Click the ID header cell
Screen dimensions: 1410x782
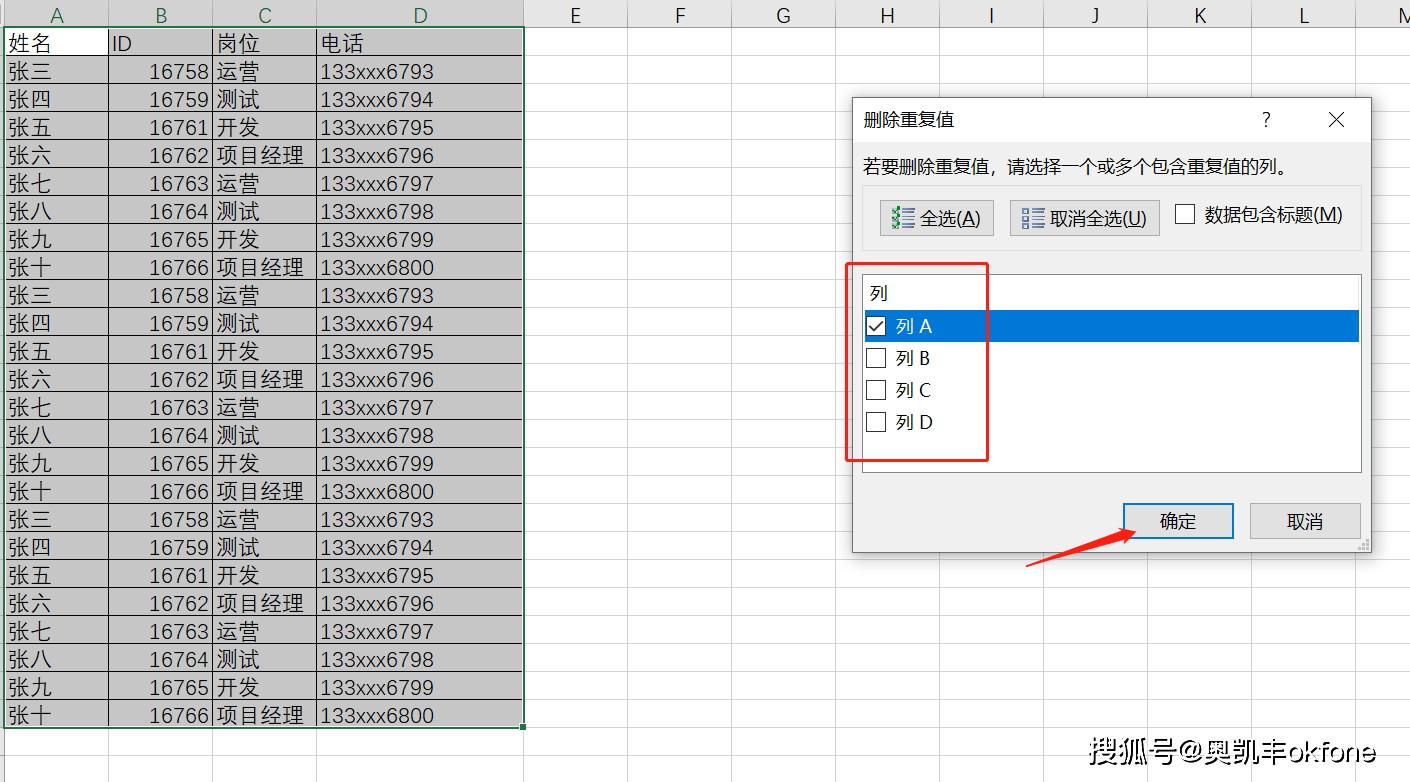click(161, 43)
